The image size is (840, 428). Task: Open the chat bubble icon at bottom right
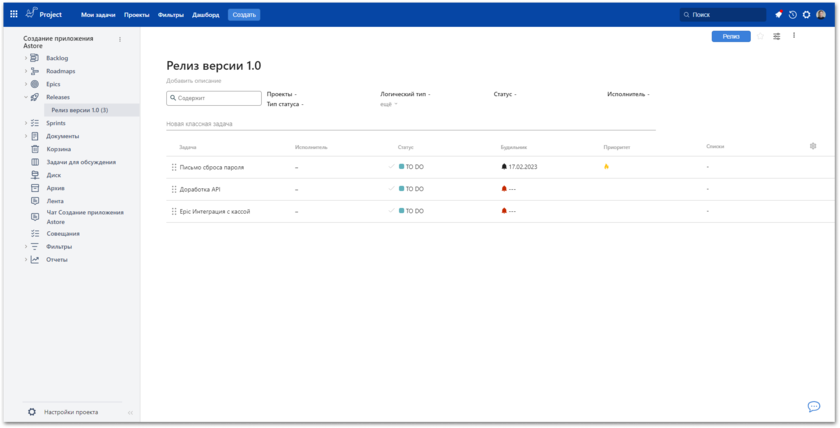[x=814, y=407]
